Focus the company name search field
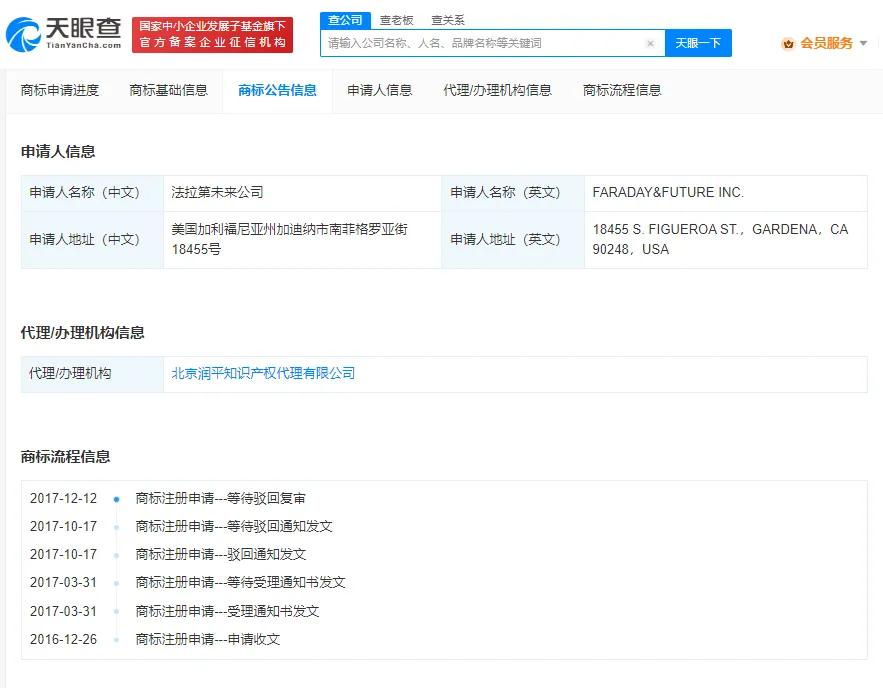The height and width of the screenshot is (688, 883). pyautogui.click(x=493, y=43)
